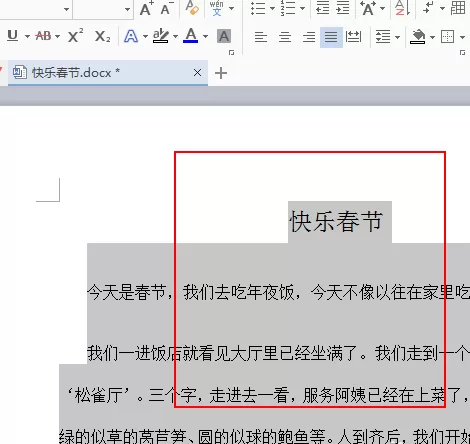Show or hide paragraph marks
Viewport: 470px width, 444px height.
(x=428, y=8)
